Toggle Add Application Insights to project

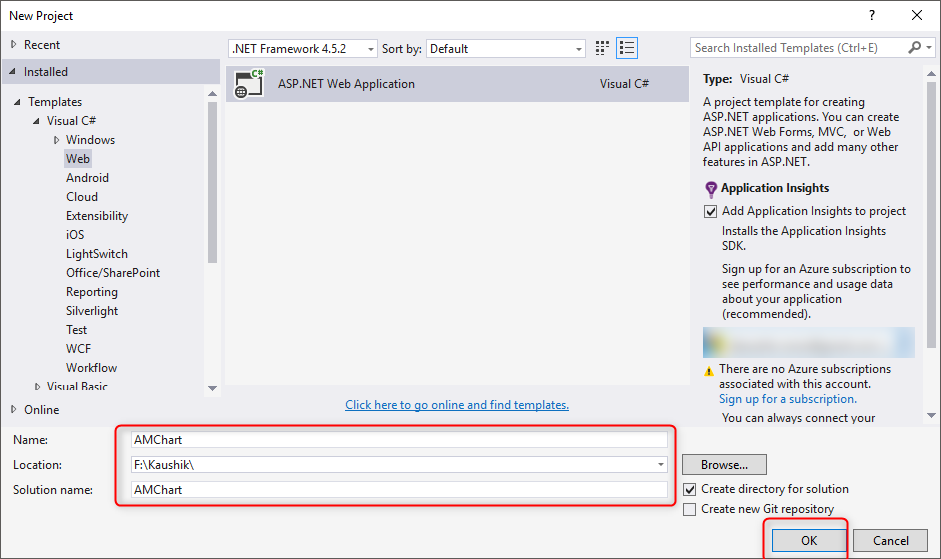pyautogui.click(x=711, y=211)
